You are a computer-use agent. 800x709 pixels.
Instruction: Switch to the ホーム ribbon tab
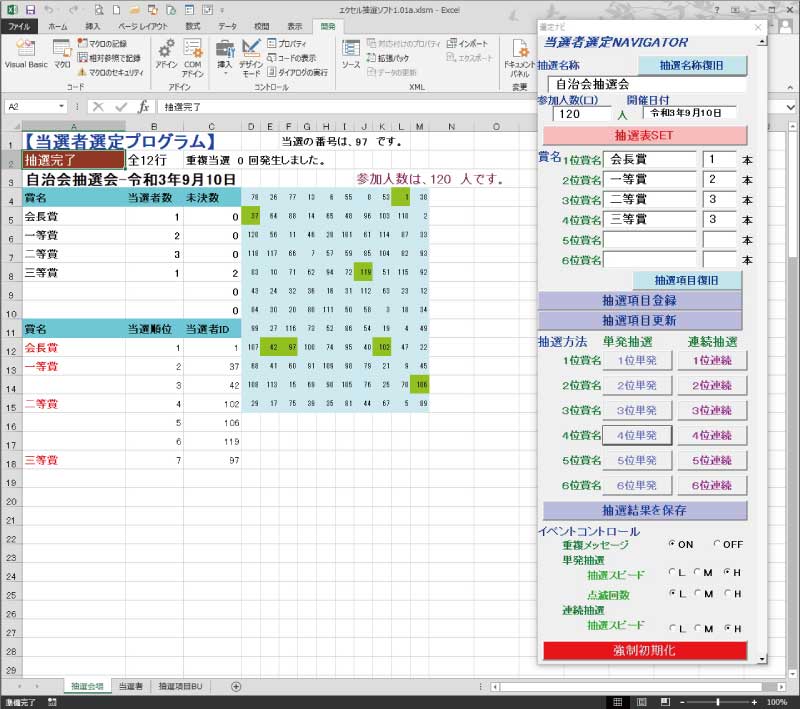[x=58, y=27]
